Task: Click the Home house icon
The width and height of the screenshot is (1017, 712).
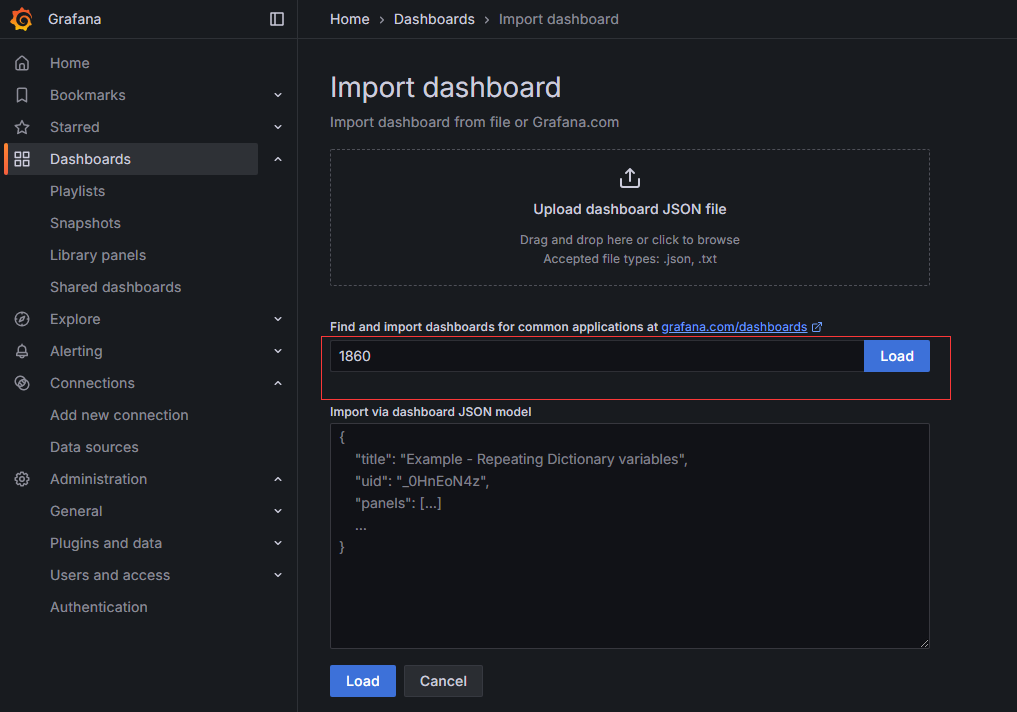Action: pyautogui.click(x=22, y=63)
